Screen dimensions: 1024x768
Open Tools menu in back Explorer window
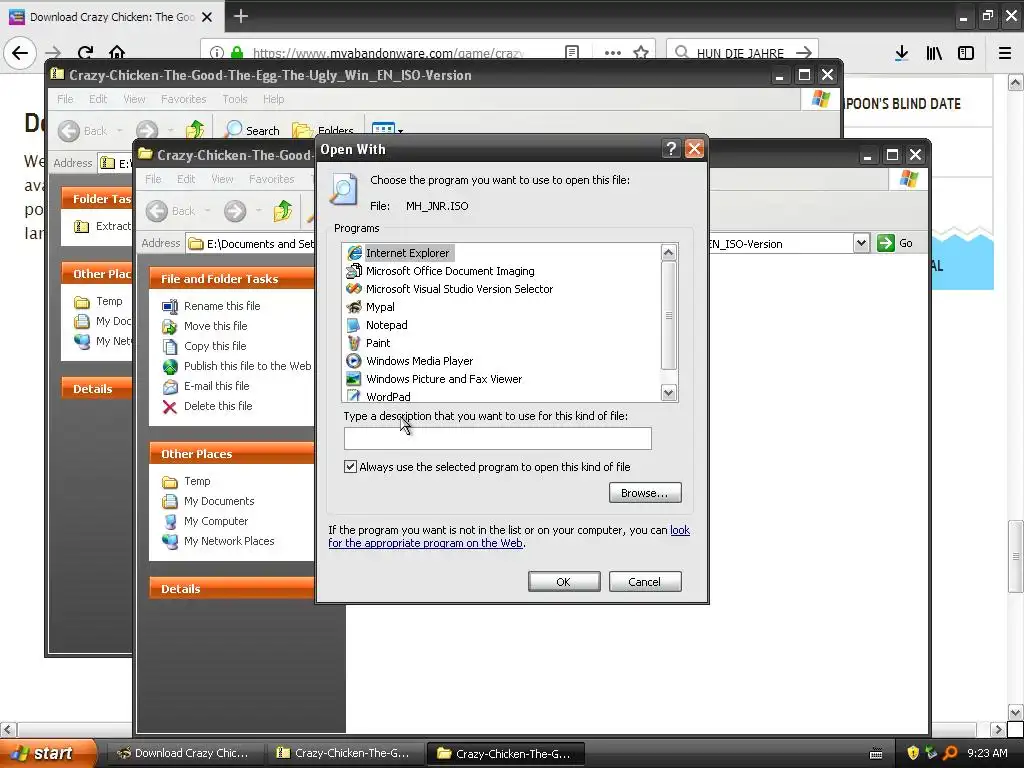coord(234,99)
